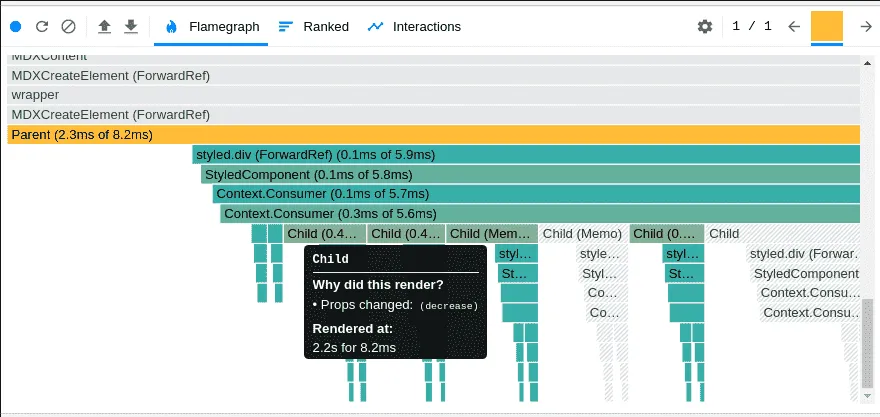Screen dimensions: 880x417
Task: Save profile download arrow icon
Action: [131, 26]
